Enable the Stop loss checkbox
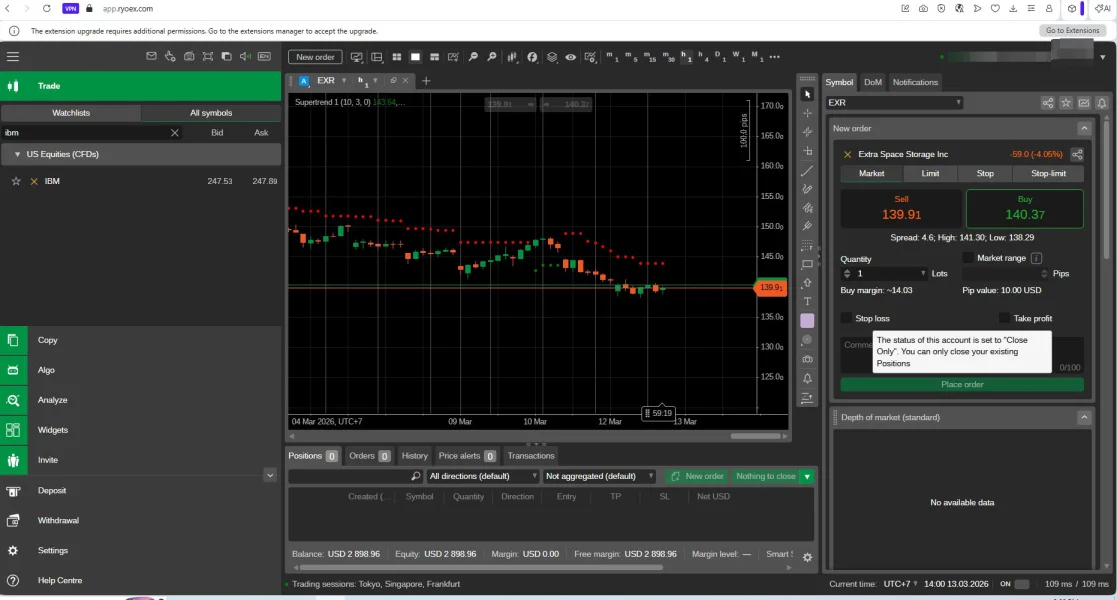The height and width of the screenshot is (600, 1117). point(846,318)
